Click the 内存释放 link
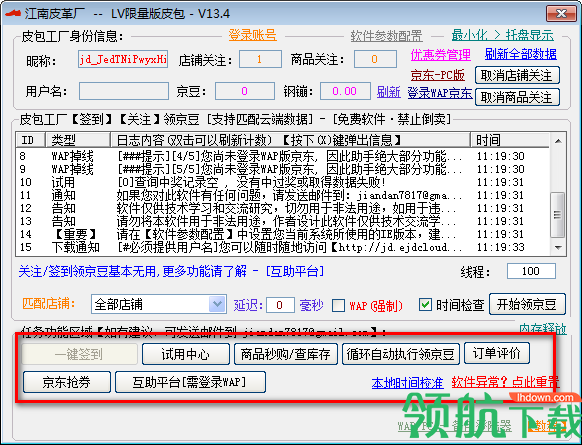 pyautogui.click(x=543, y=328)
